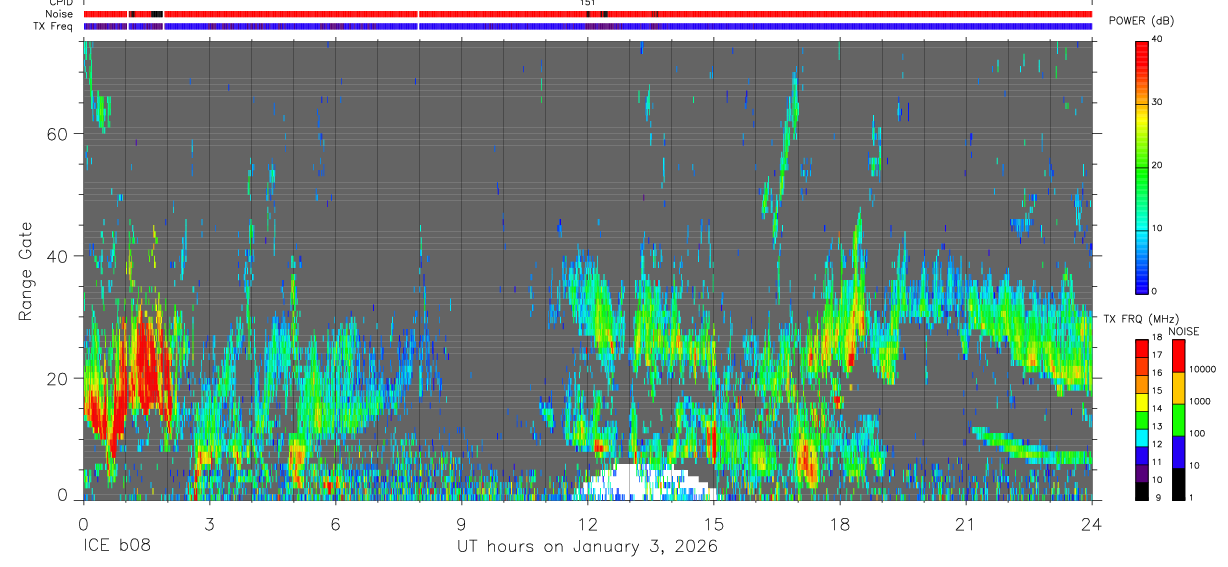Click the 40 label on power scale
Viewport: 1228px width, 567px height.
point(1157,39)
